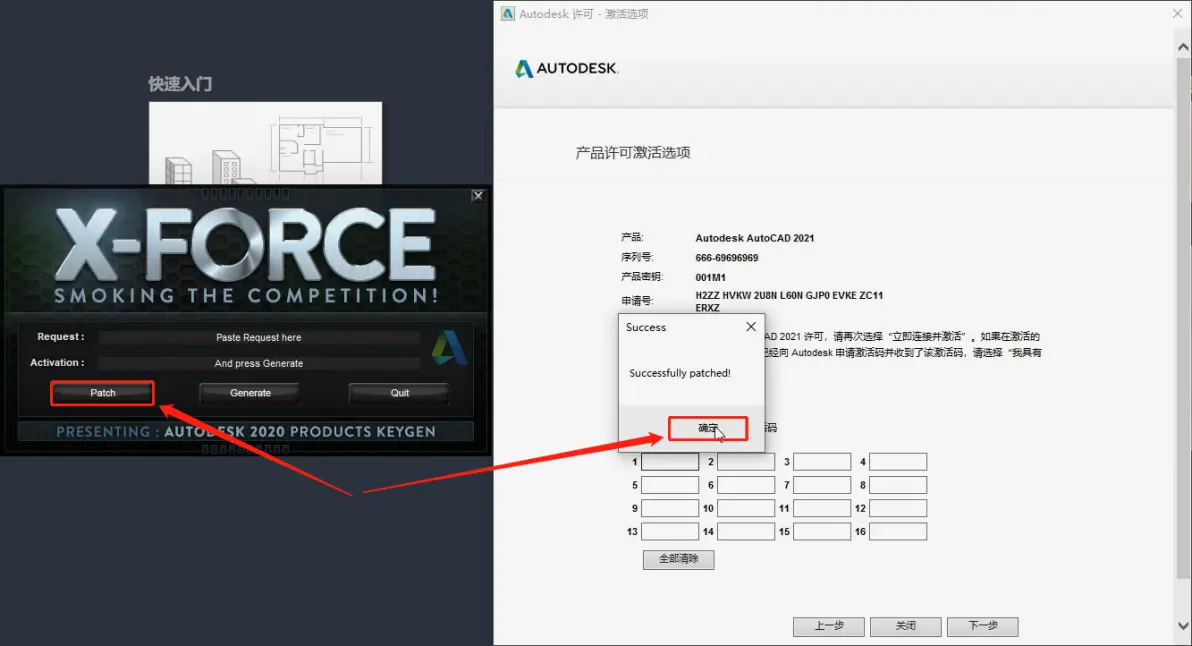Click the Autodesk icon in the license window title bar

point(507,14)
